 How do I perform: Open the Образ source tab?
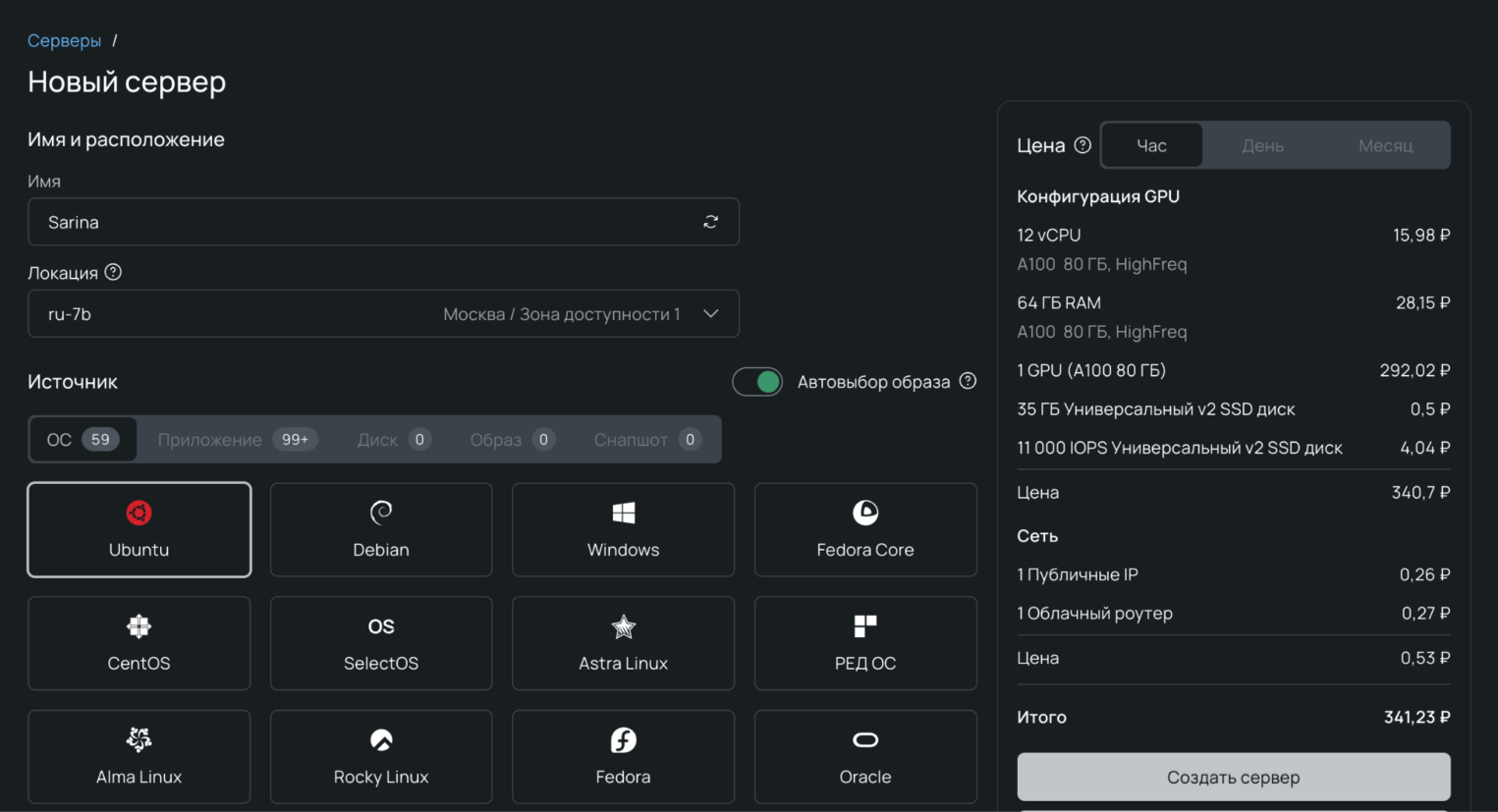(513, 439)
